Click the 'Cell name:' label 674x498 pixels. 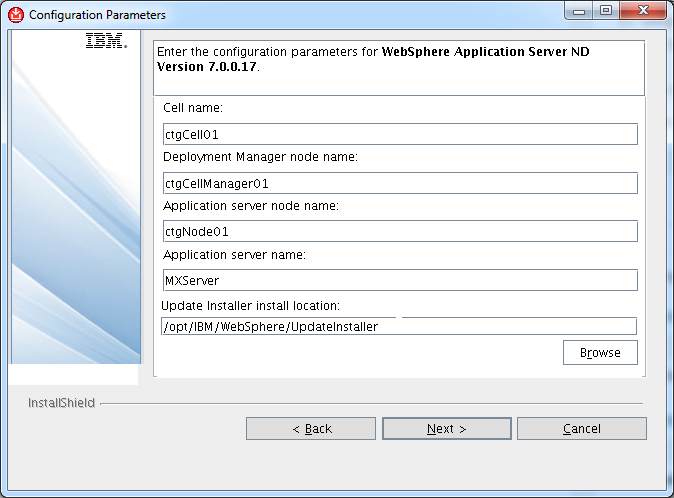(x=193, y=108)
